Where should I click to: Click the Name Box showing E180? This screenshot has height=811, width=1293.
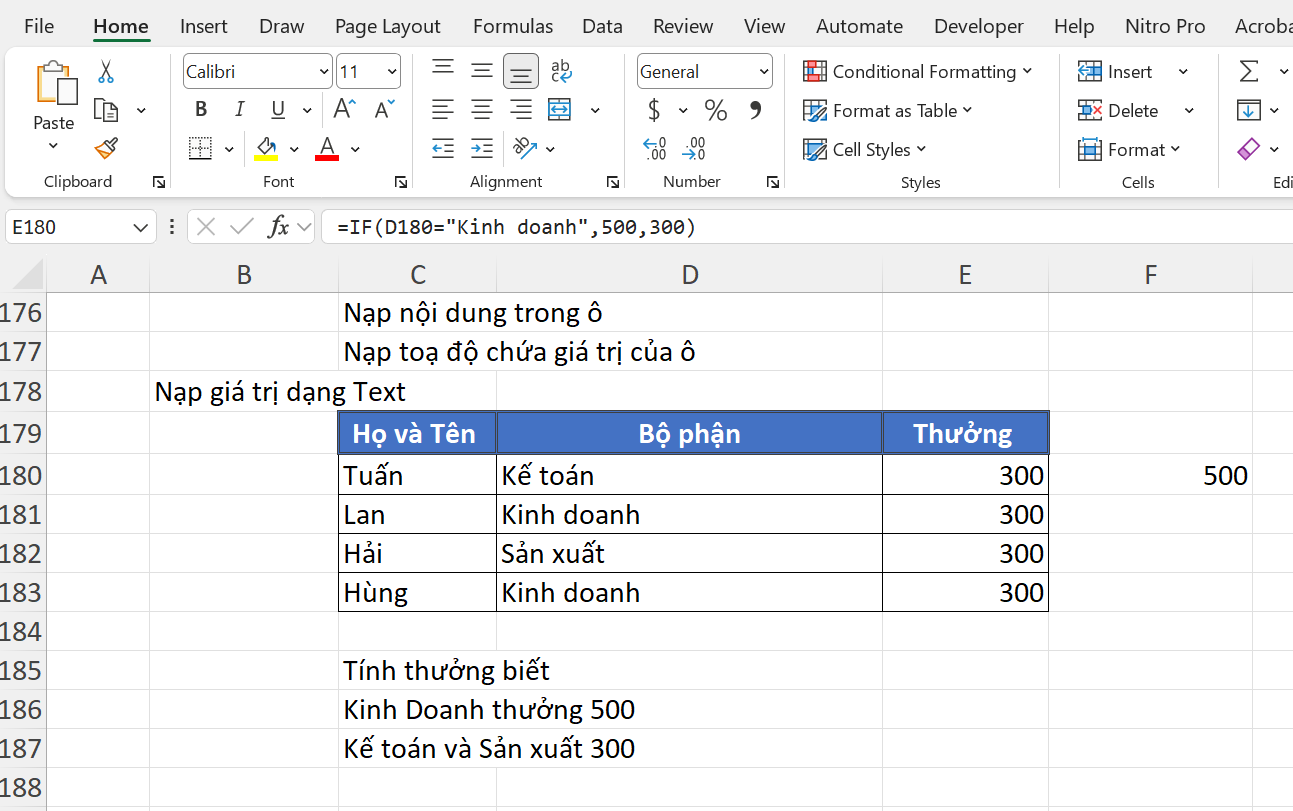coord(67,228)
